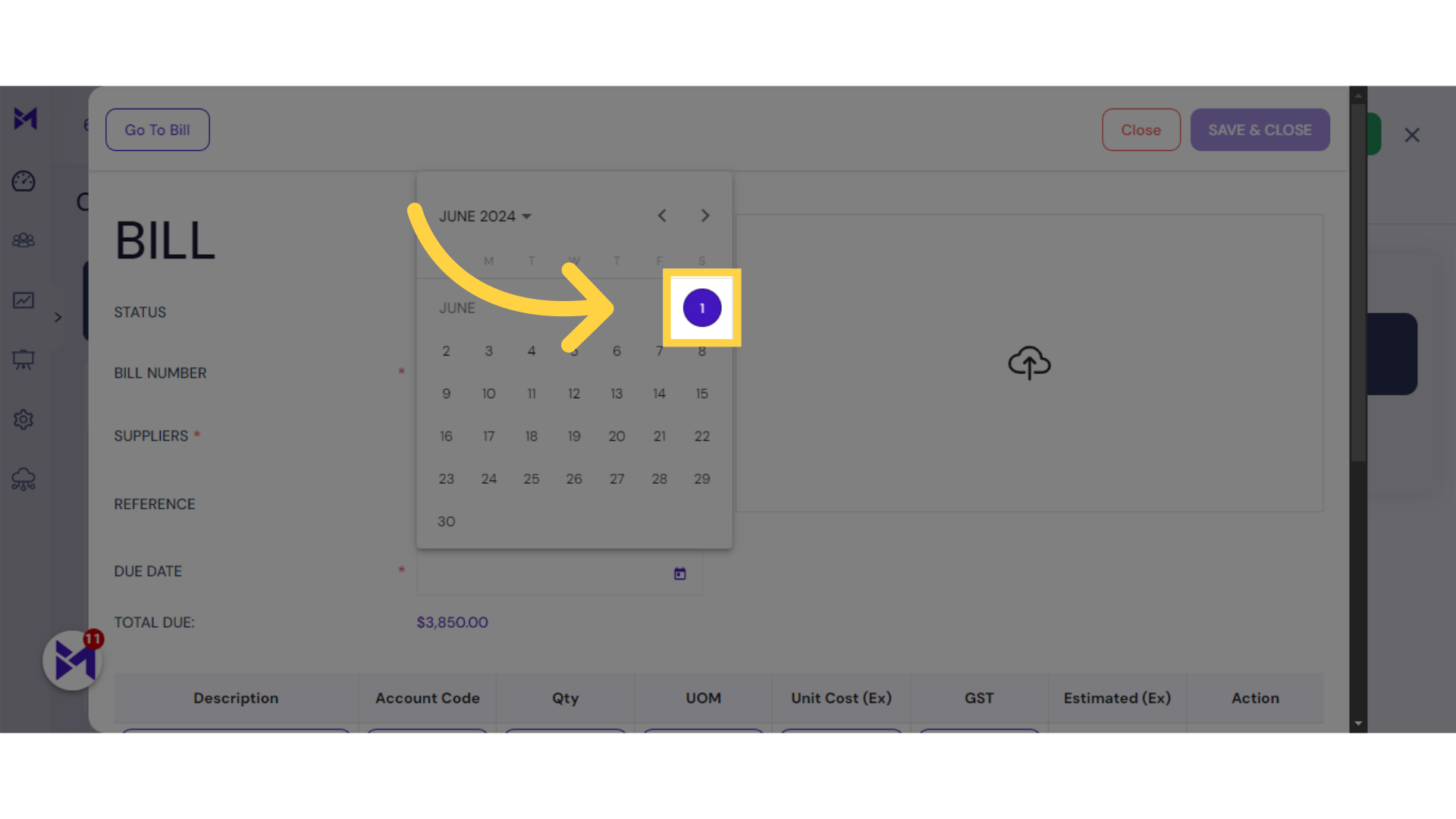Click the Close button to dismiss
The height and width of the screenshot is (819, 1456).
[1141, 129]
